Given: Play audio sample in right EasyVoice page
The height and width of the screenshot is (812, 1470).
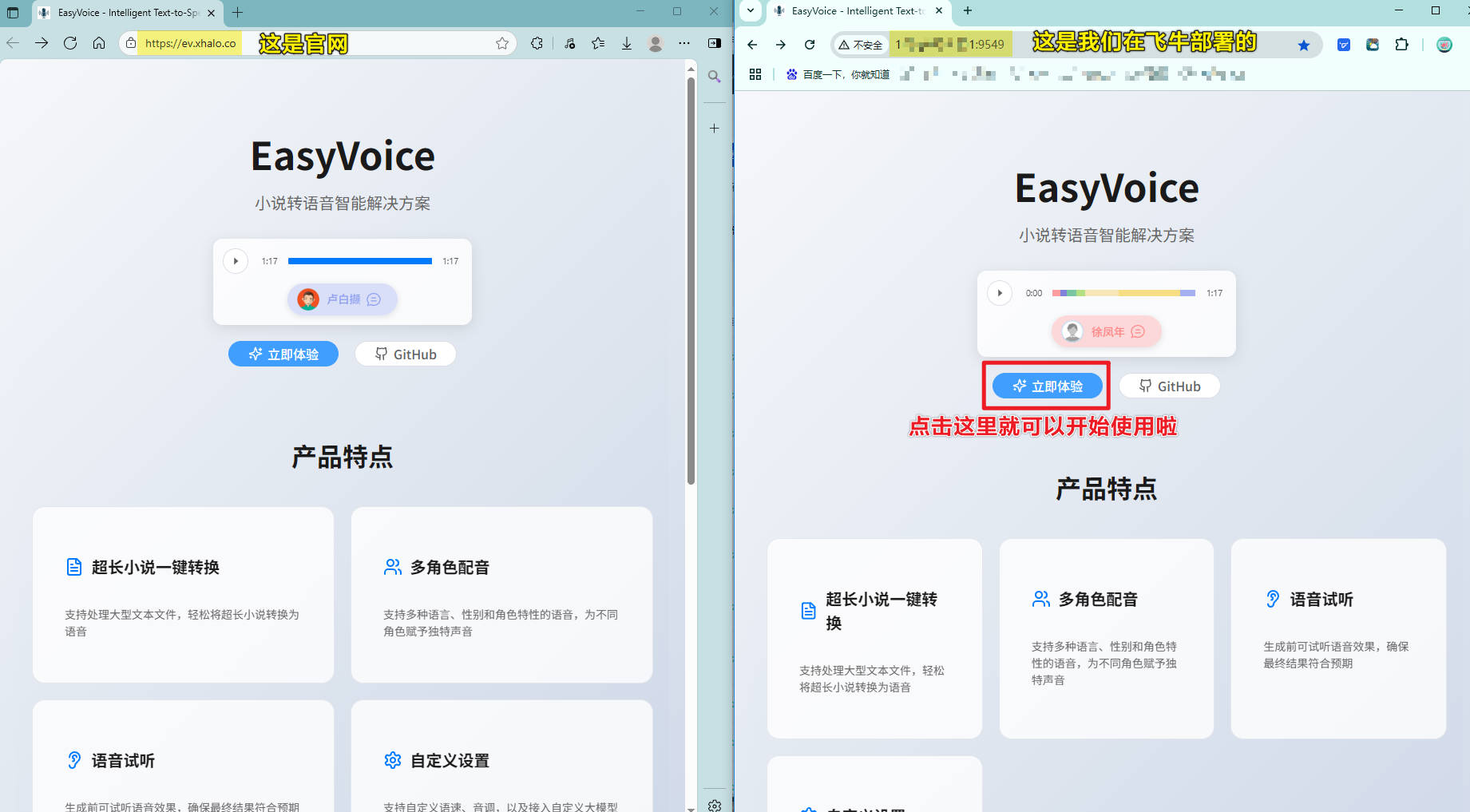Looking at the screenshot, I should [x=1000, y=293].
